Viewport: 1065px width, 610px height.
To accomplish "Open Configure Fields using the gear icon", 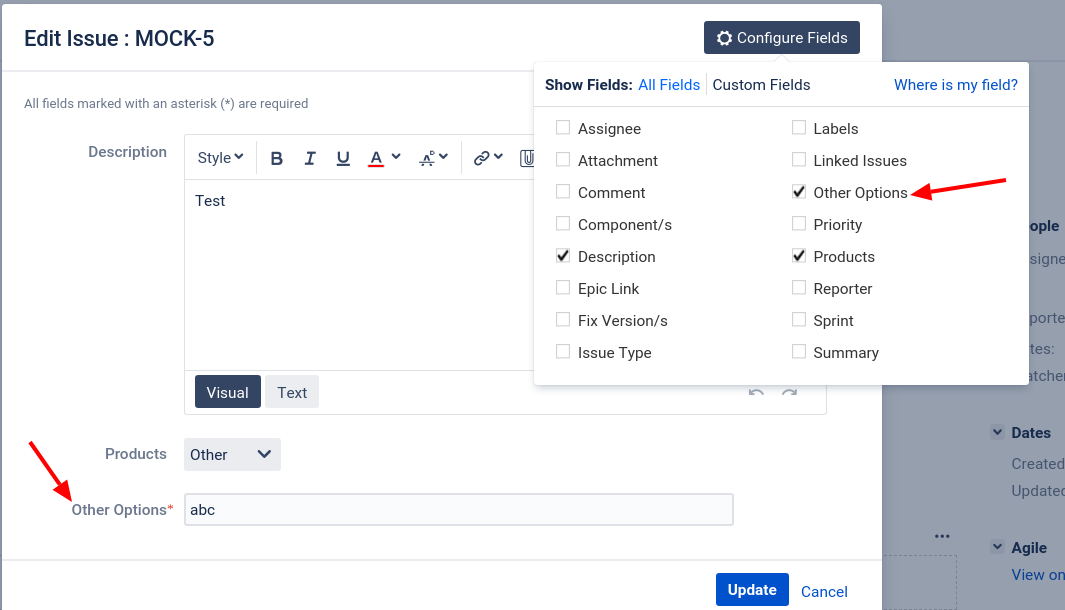I will pyautogui.click(x=724, y=37).
